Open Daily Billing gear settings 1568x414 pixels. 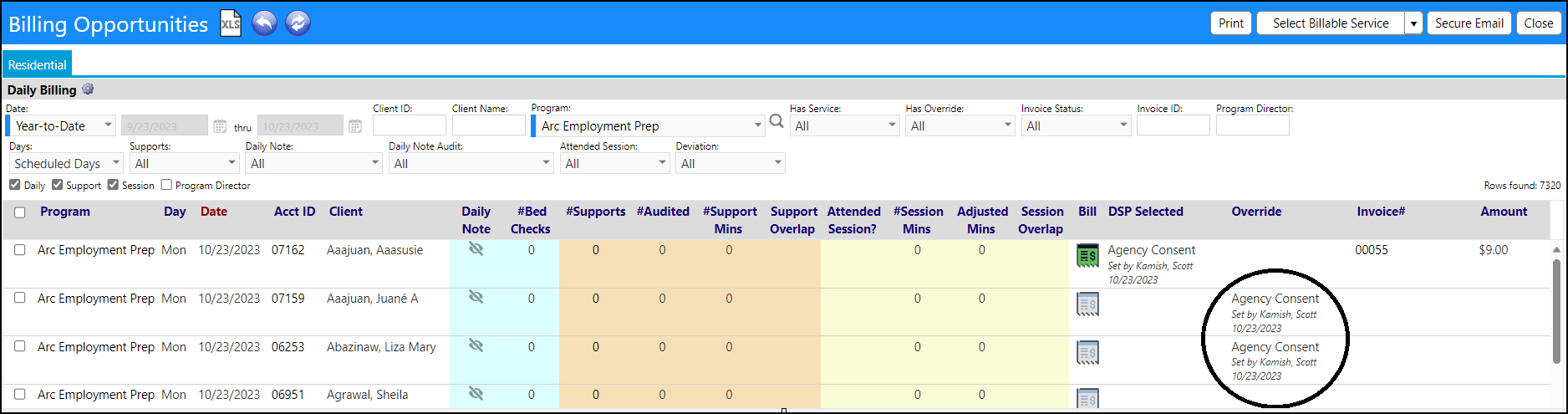click(x=88, y=89)
